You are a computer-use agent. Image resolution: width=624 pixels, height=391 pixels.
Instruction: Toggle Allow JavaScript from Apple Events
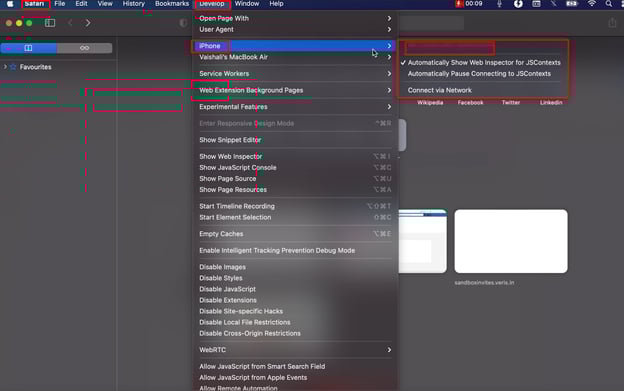click(x=295, y=378)
